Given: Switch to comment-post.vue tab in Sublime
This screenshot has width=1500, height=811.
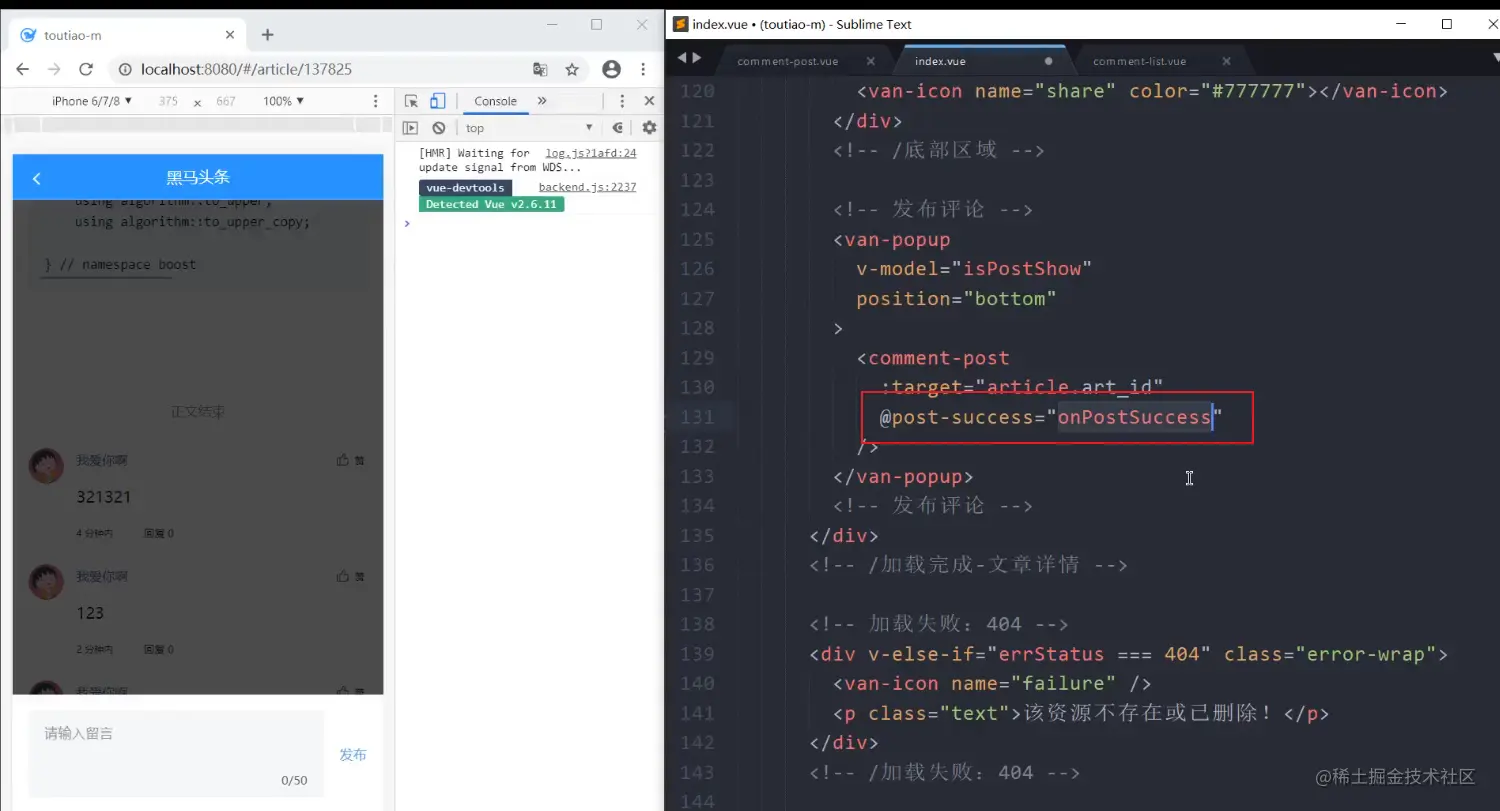Looking at the screenshot, I should coord(788,61).
